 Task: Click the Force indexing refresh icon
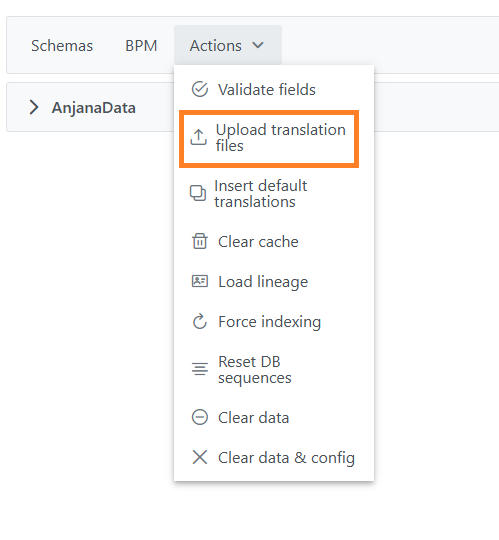point(200,321)
